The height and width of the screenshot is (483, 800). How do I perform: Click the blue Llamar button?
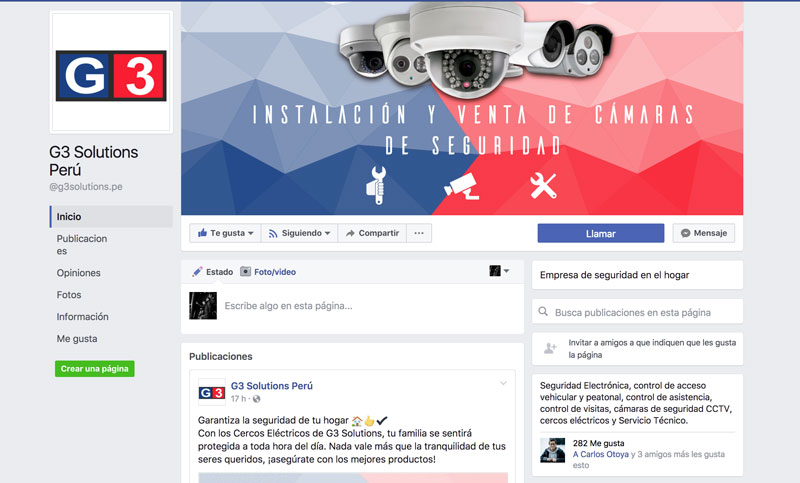(x=601, y=233)
